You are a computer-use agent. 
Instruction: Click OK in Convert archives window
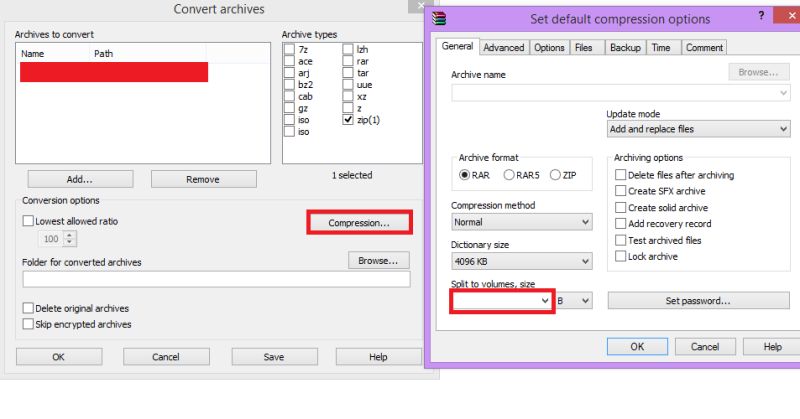tap(59, 357)
